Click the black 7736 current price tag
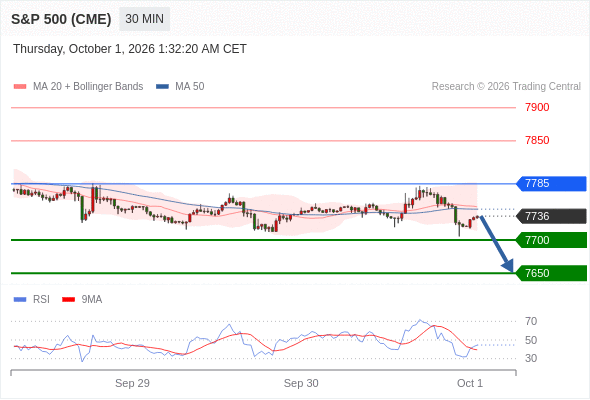The image size is (590, 400). [x=551, y=216]
